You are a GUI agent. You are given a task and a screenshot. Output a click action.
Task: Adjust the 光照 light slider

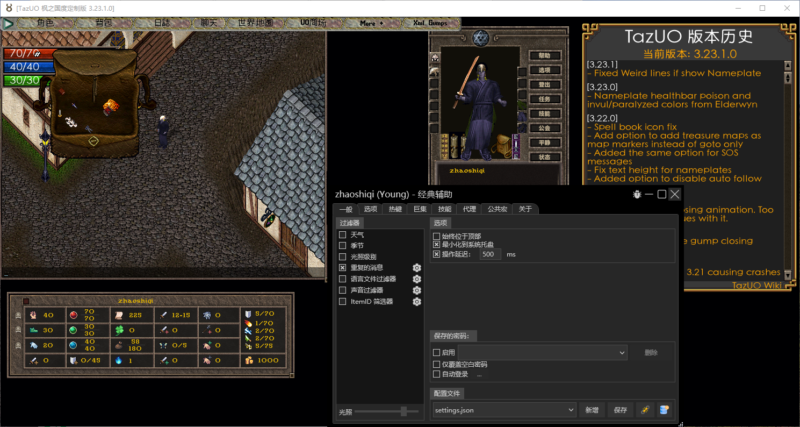point(404,411)
